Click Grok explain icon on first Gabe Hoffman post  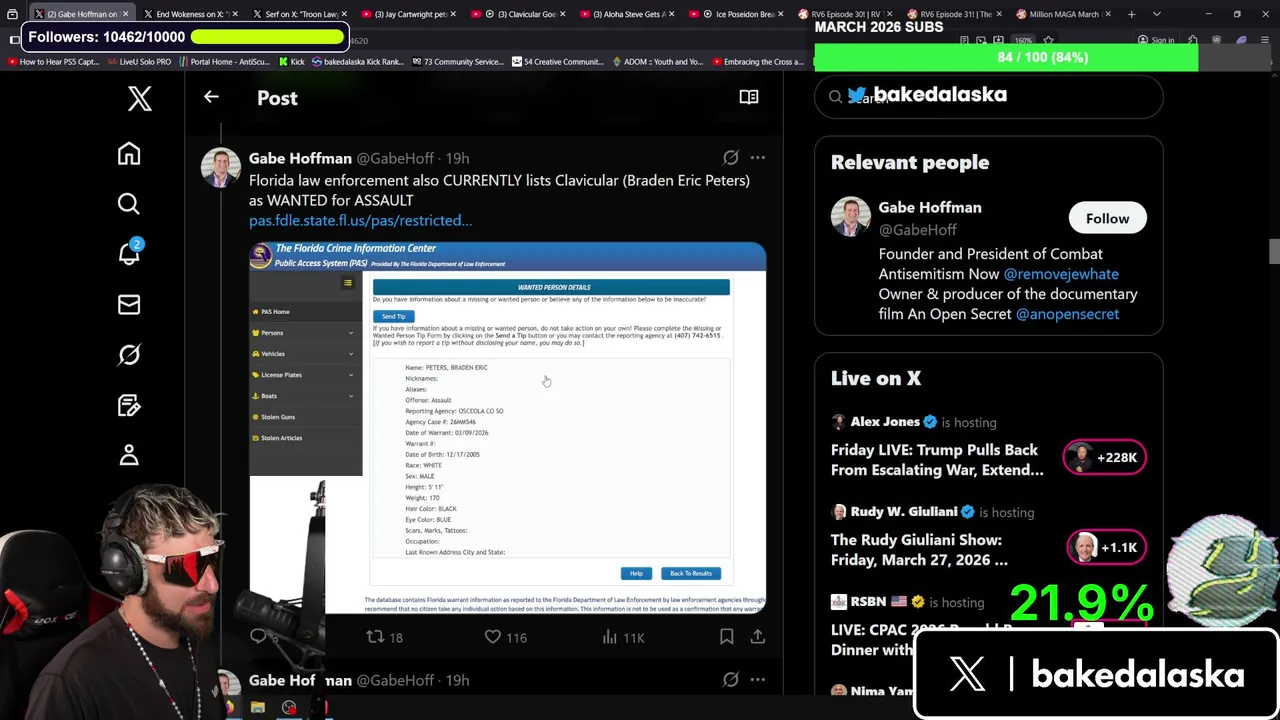pos(731,158)
